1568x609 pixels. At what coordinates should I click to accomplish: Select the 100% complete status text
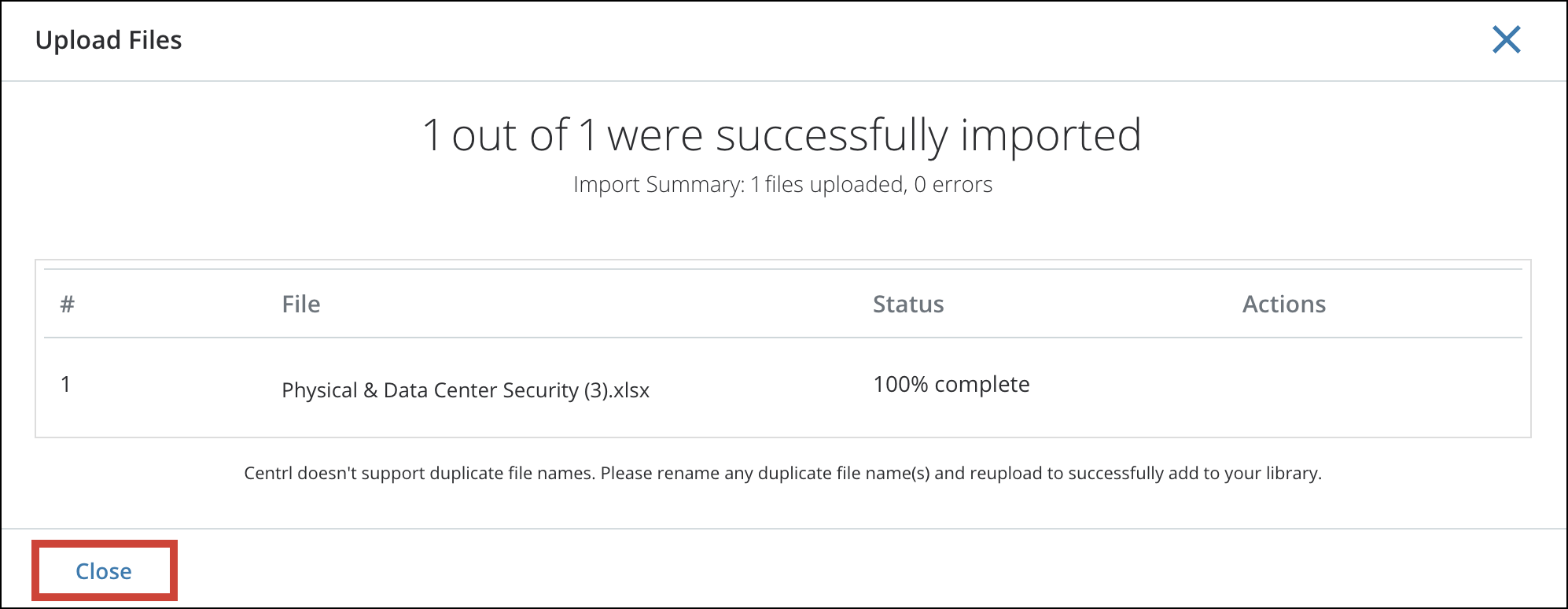click(x=951, y=384)
